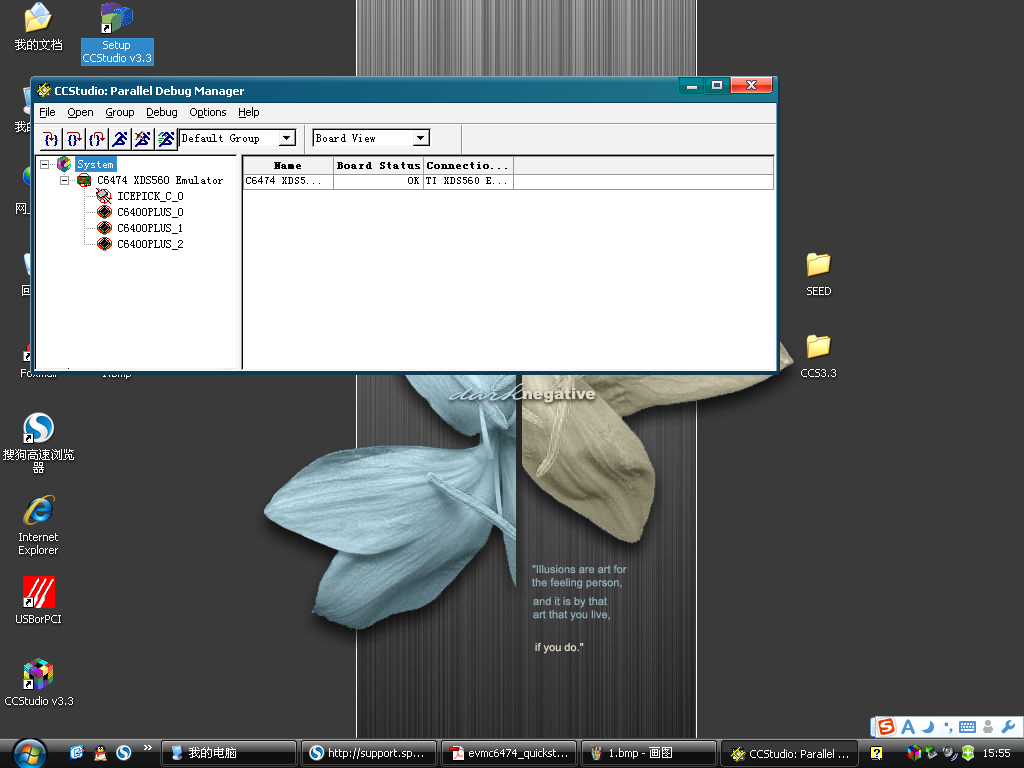Screen dimensions: 1024x768
Task: Collapse the System tree node
Action: [44, 165]
